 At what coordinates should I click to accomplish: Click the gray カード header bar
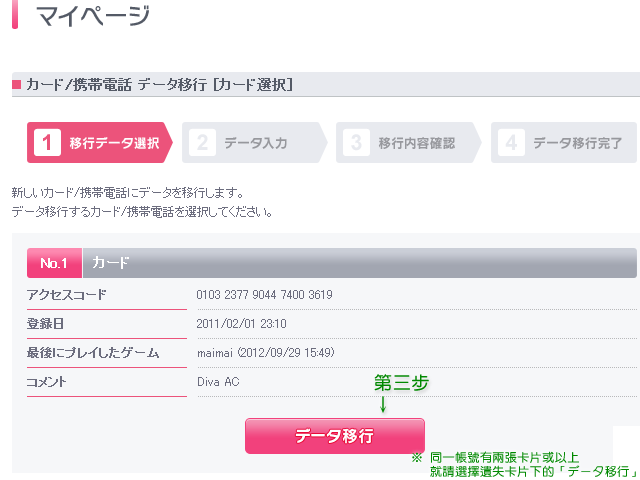tap(360, 263)
